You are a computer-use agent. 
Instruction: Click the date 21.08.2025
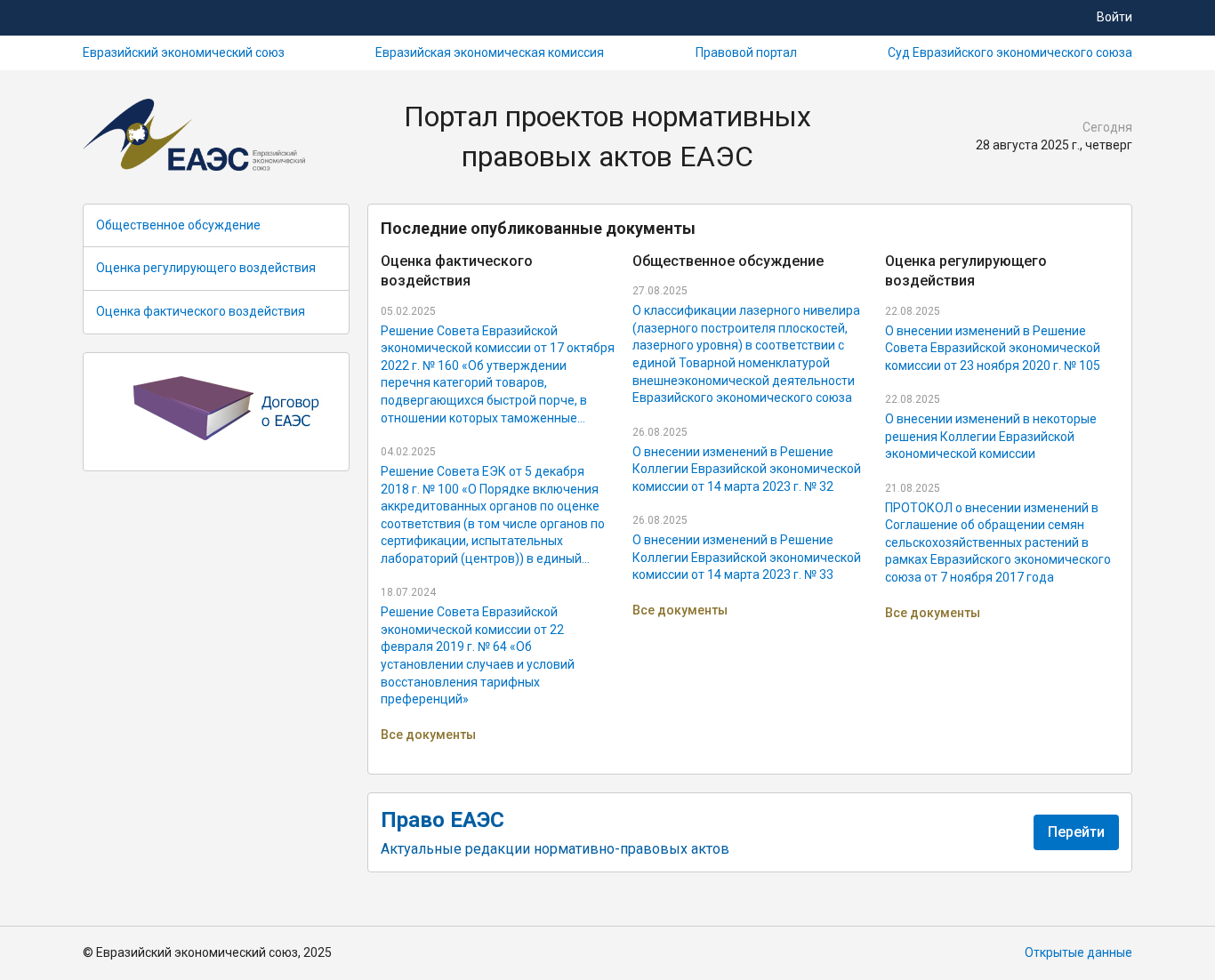point(913,488)
